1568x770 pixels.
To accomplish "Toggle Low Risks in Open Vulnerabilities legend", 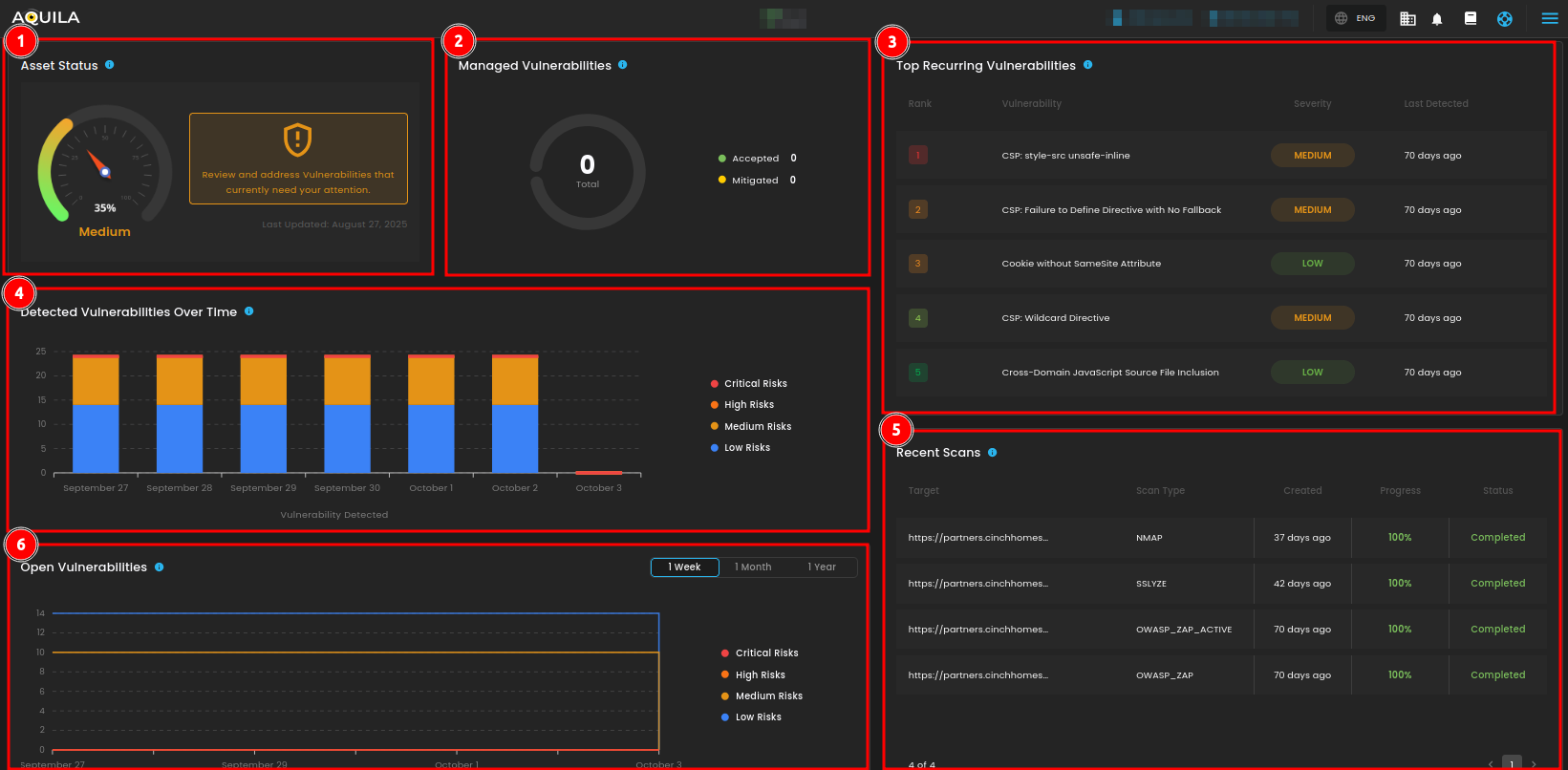I will tap(758, 717).
